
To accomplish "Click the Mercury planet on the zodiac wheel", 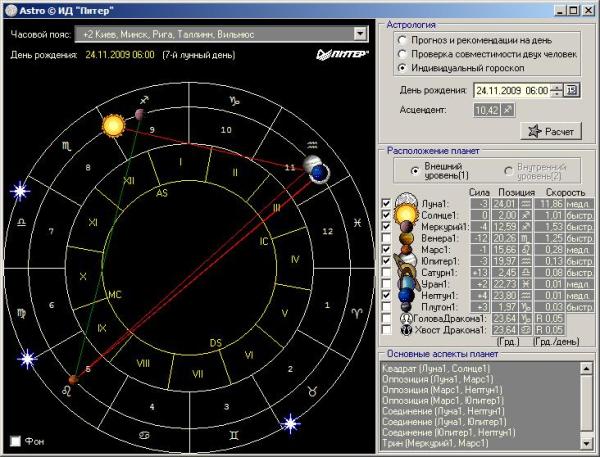I will 140,113.
